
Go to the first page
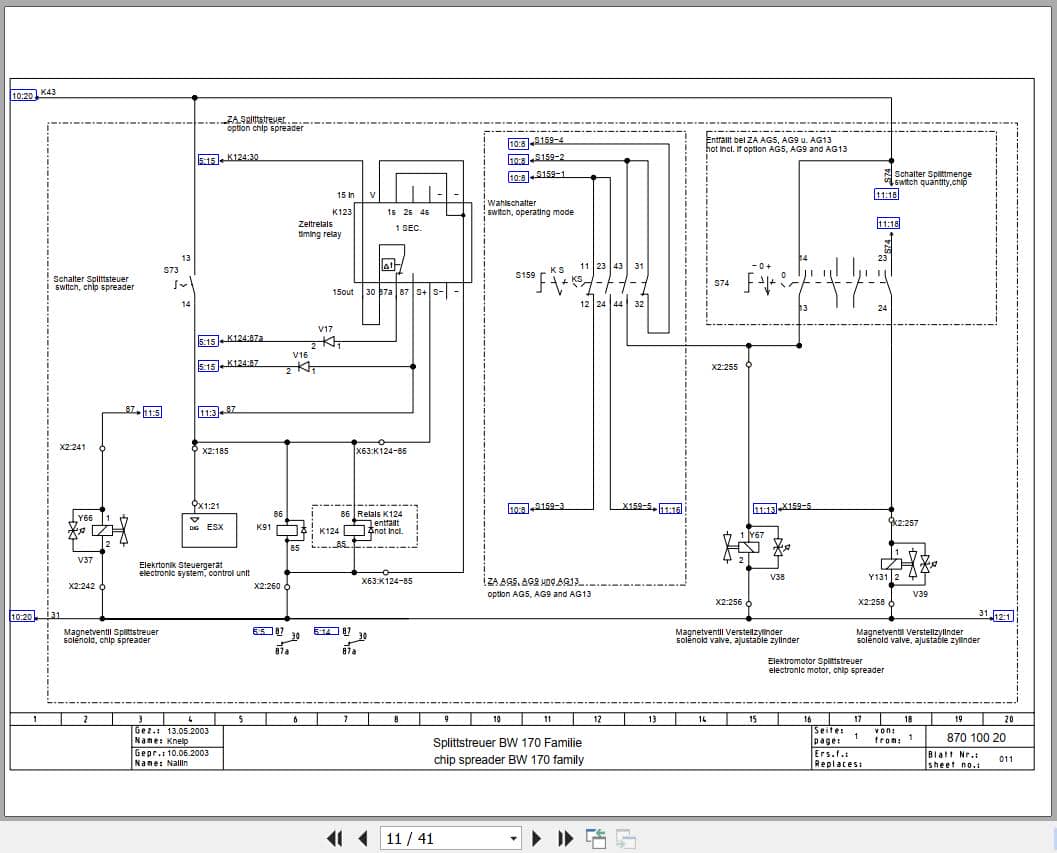pyautogui.click(x=334, y=838)
